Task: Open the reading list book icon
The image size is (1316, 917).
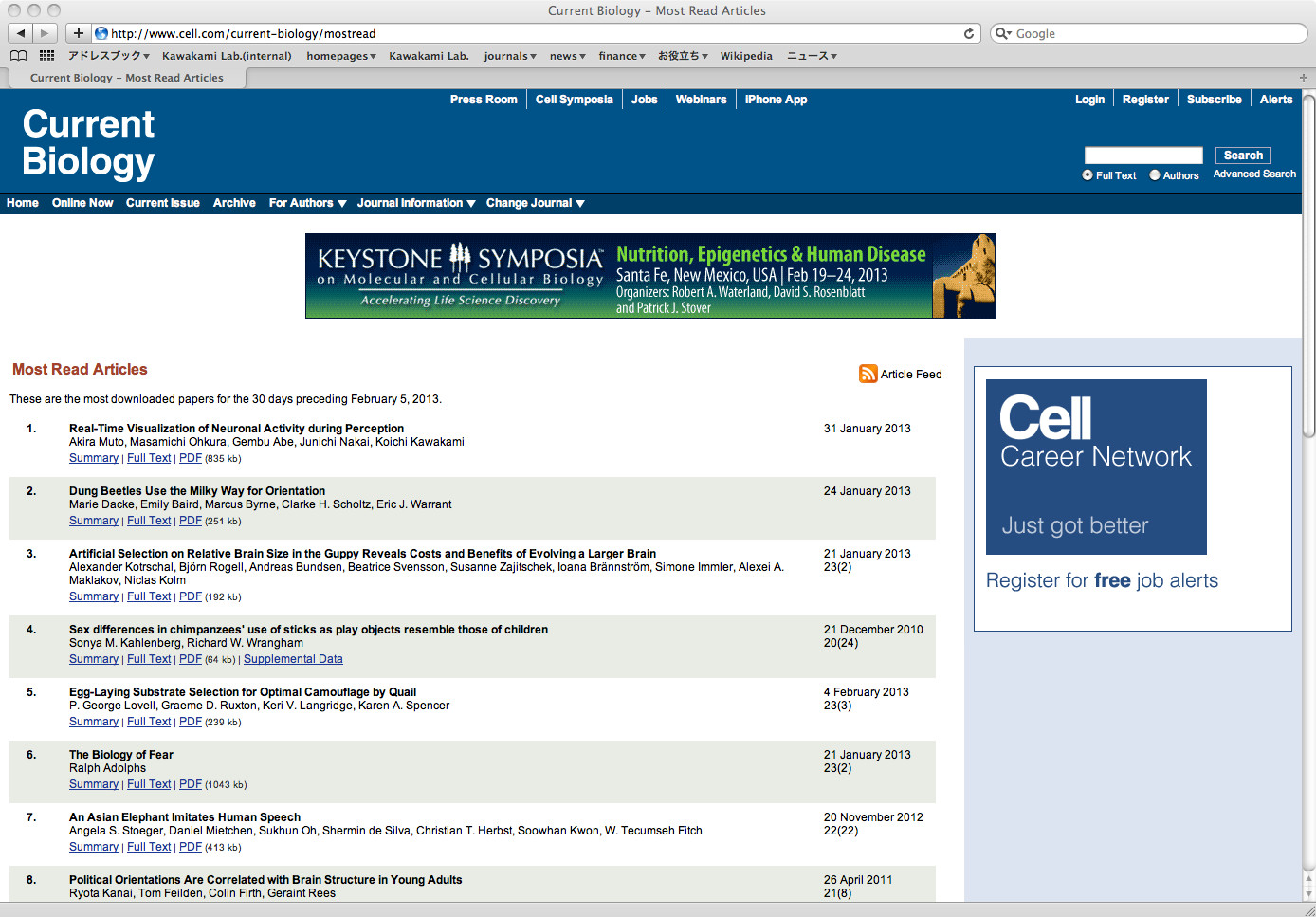Action: coord(18,56)
